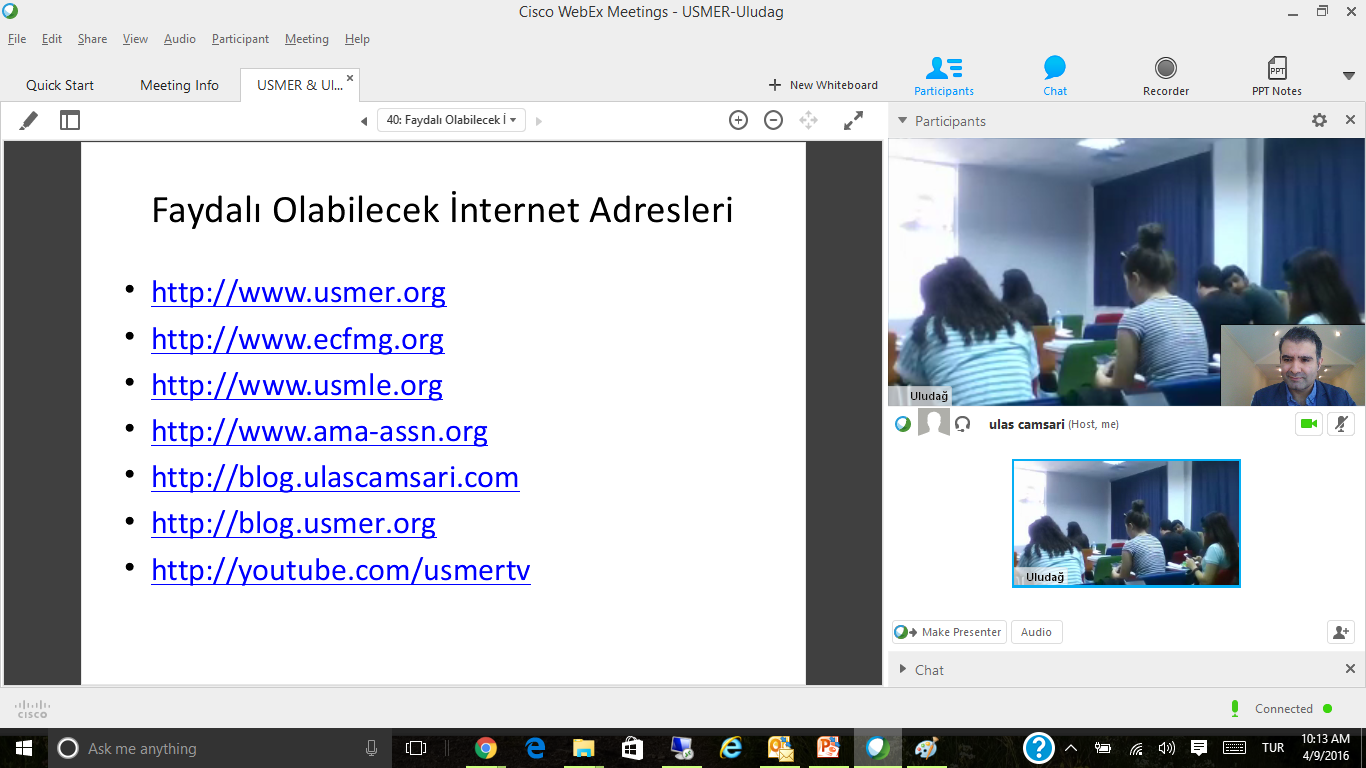
Task: Click the Audio button
Action: click(x=1036, y=632)
